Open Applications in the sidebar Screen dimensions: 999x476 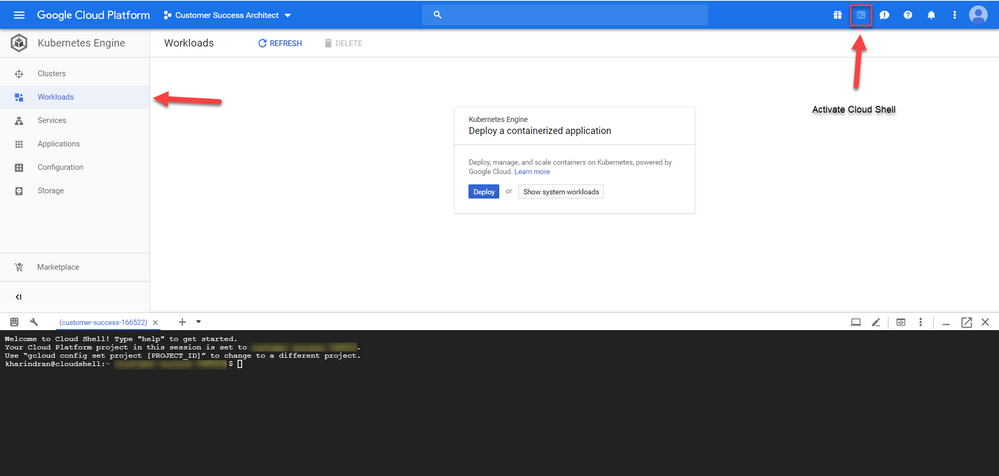click(x=75, y=144)
